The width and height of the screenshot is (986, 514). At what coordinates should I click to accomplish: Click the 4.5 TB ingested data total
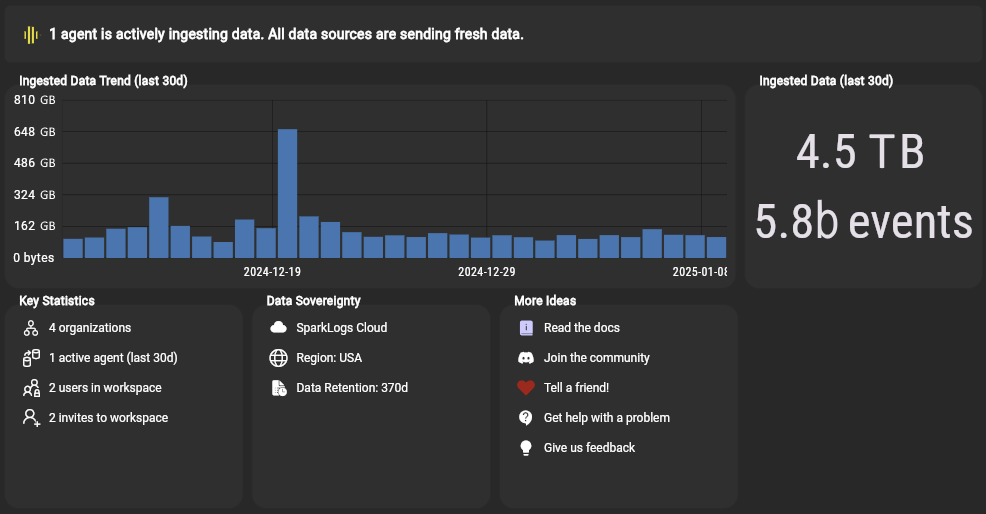tap(860, 153)
